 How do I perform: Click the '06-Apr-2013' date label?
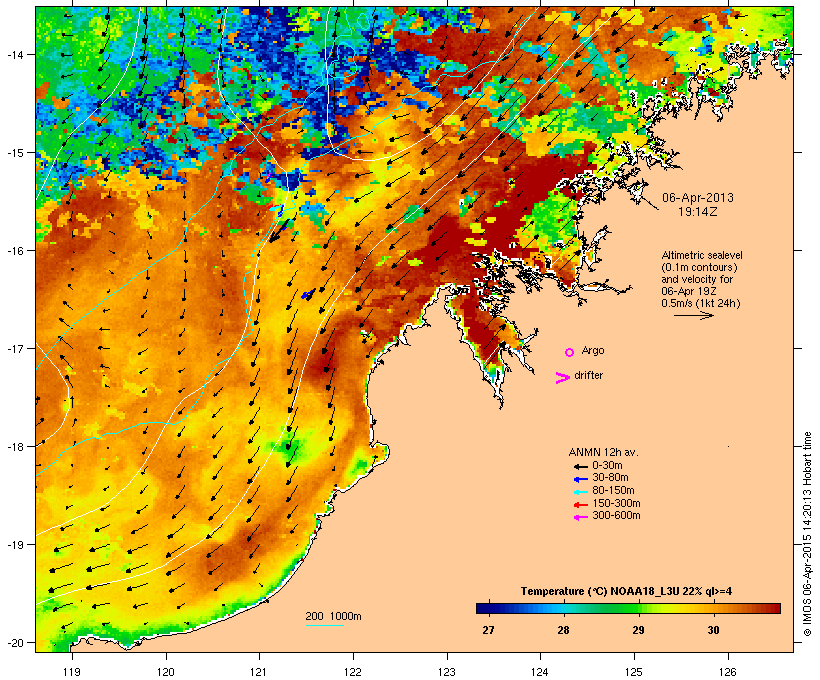tap(698, 198)
